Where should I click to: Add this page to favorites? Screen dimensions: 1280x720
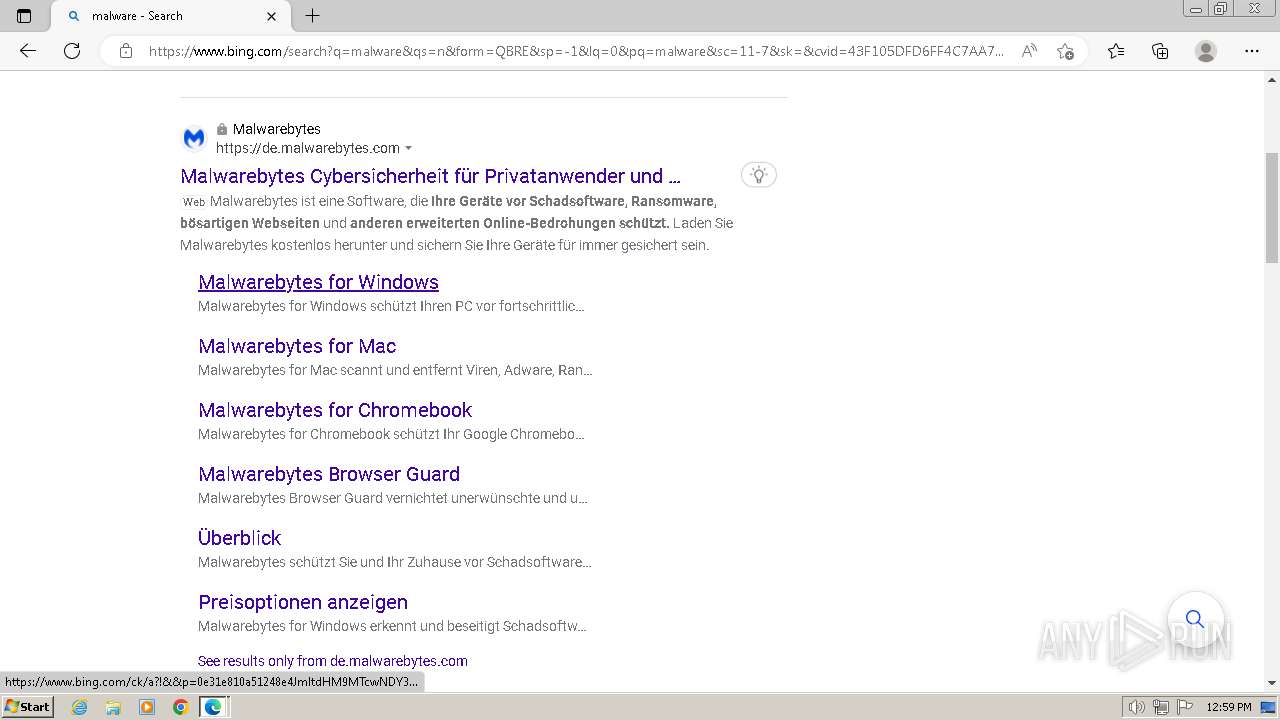[x=1065, y=51]
